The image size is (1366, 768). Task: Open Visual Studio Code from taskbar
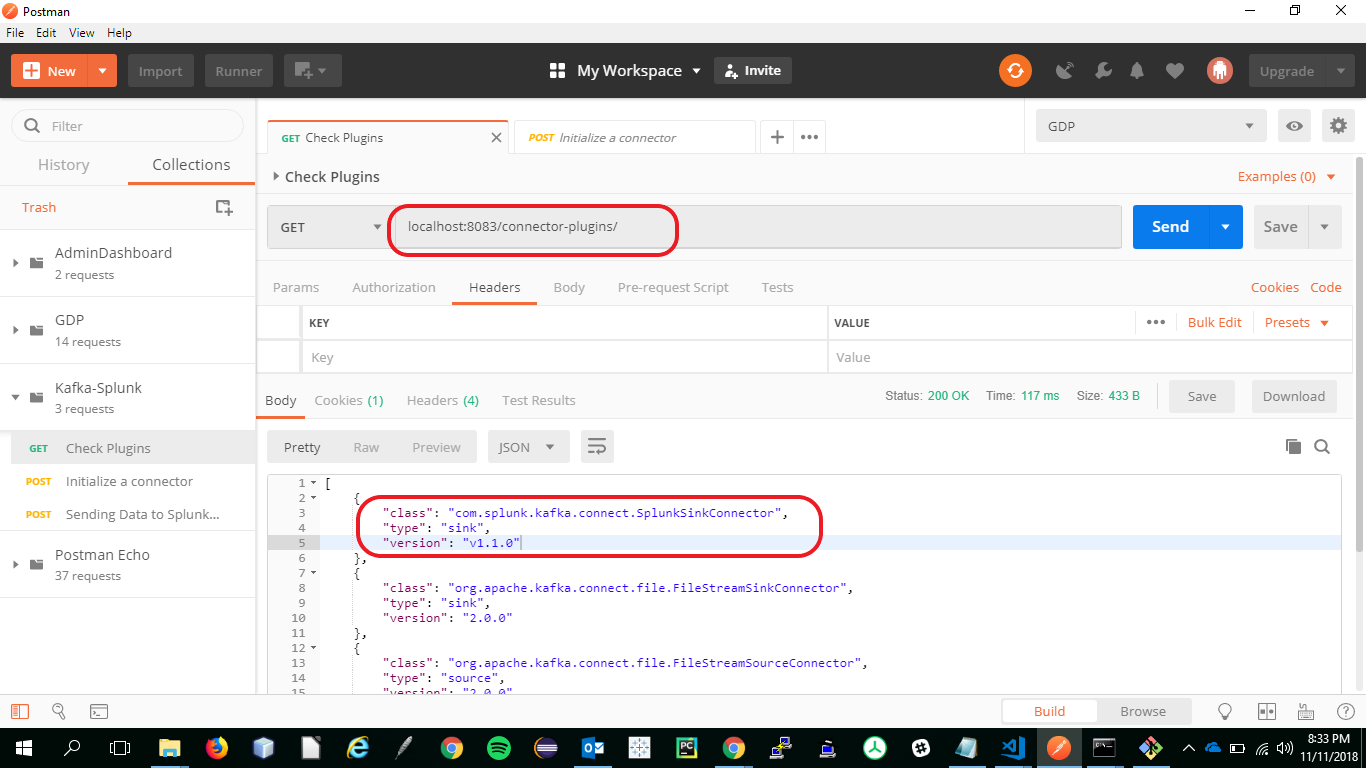pos(1013,747)
